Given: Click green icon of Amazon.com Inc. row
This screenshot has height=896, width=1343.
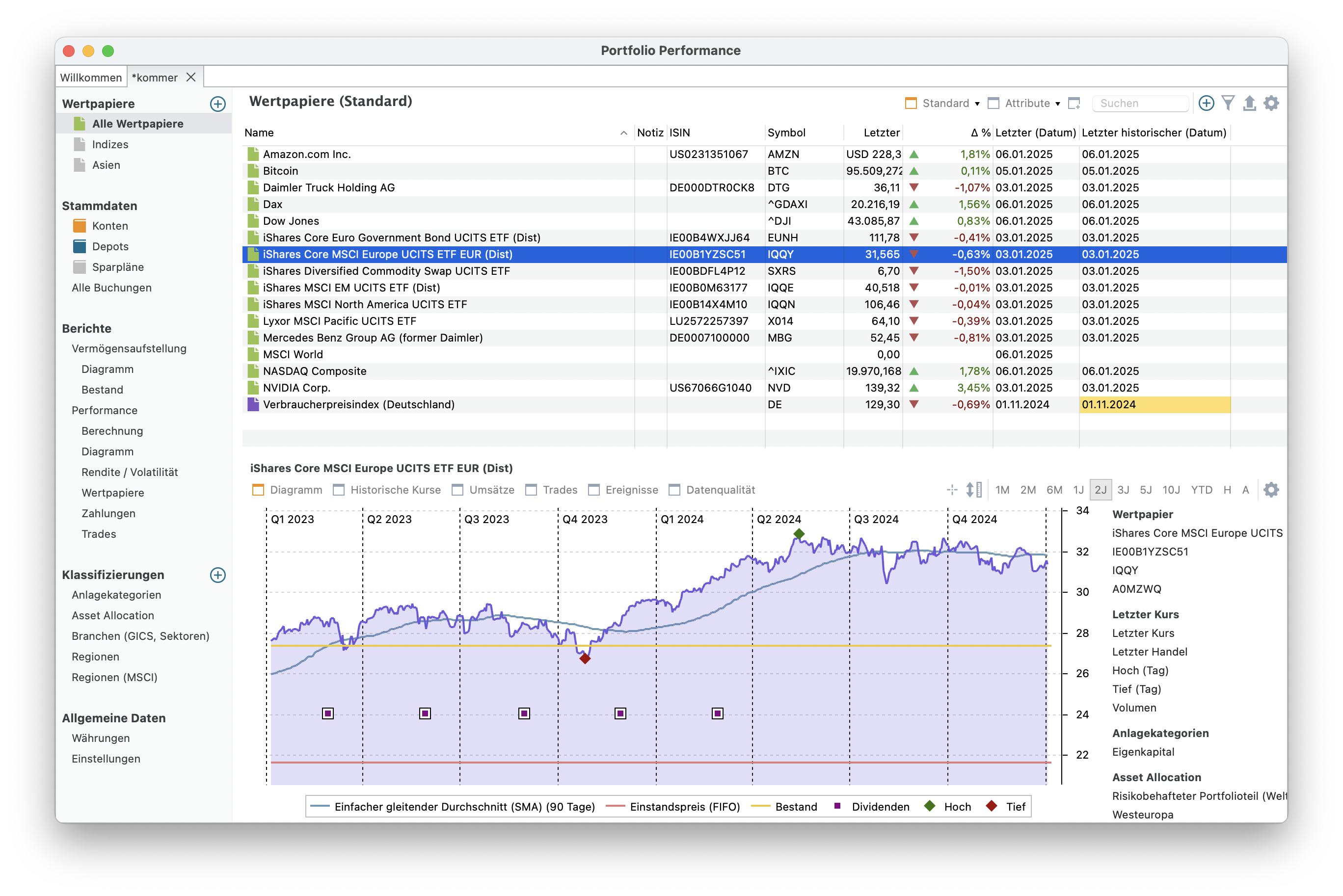Looking at the screenshot, I should tap(253, 154).
